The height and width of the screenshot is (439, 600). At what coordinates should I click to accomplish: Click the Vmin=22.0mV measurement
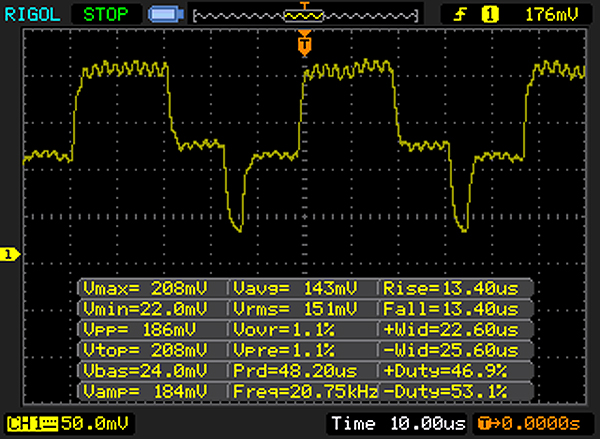145,308
